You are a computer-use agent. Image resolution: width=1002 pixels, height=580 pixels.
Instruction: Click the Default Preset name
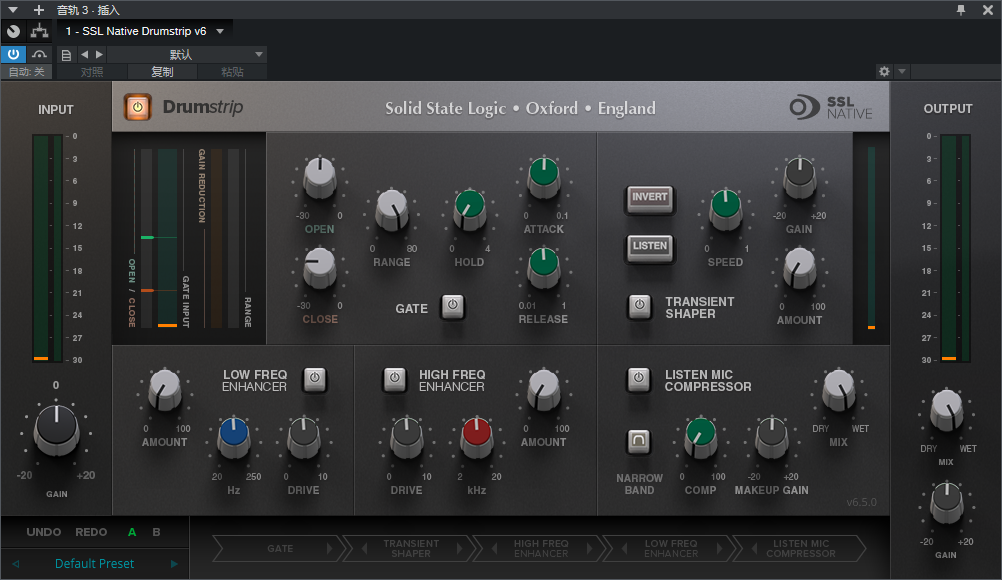pyautogui.click(x=95, y=564)
